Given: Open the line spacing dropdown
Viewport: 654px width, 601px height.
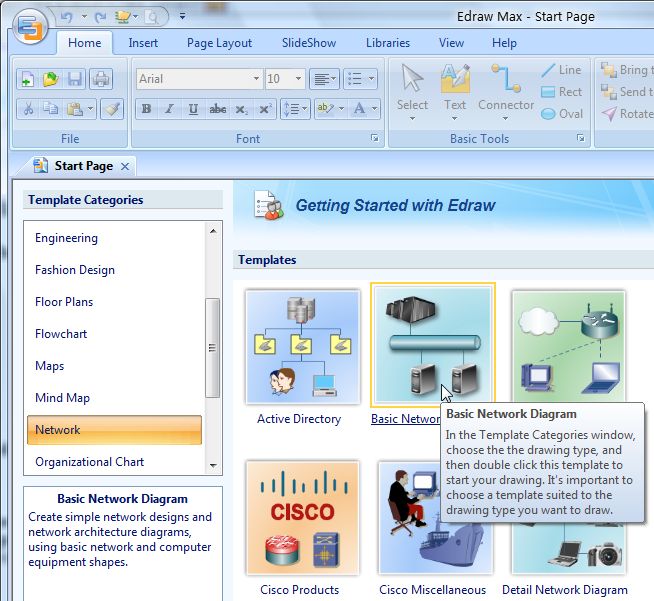Looking at the screenshot, I should pyautogui.click(x=295, y=109).
